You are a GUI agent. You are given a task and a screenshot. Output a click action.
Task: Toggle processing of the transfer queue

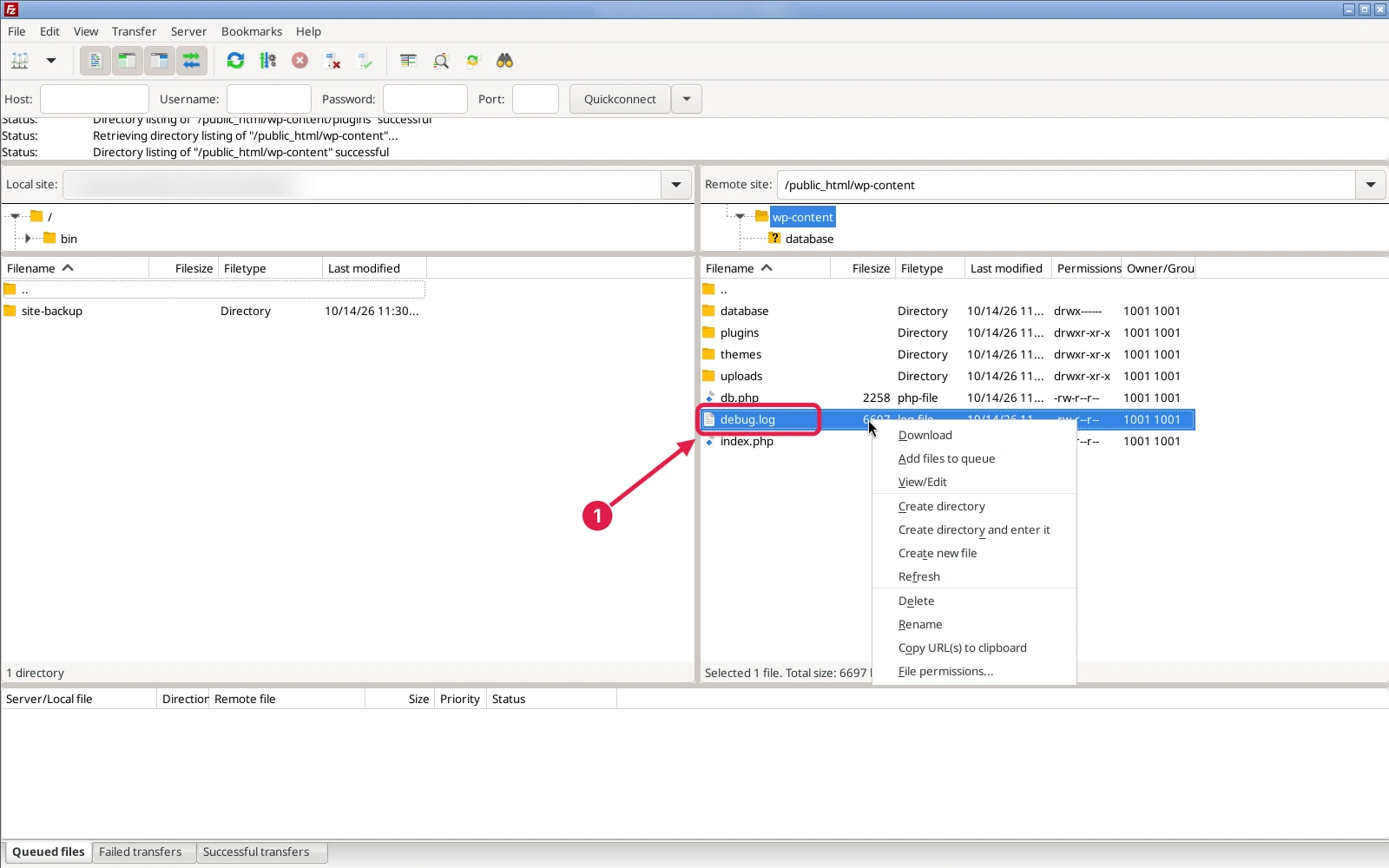267,61
